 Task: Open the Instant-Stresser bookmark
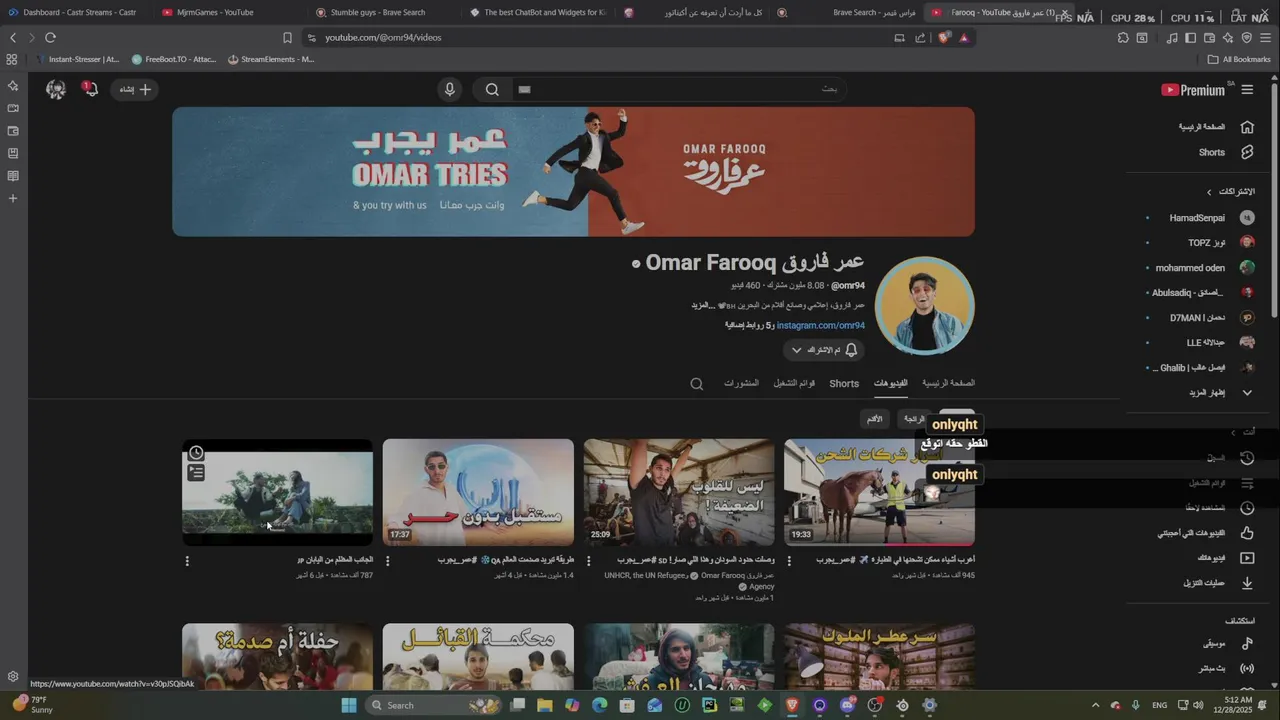point(77,59)
